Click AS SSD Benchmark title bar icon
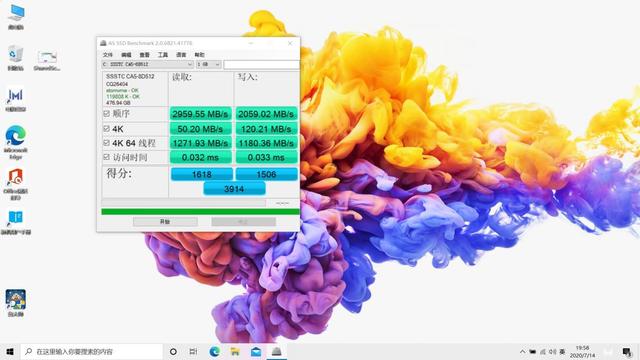Image resolution: width=640 pixels, height=360 pixels. [103, 43]
